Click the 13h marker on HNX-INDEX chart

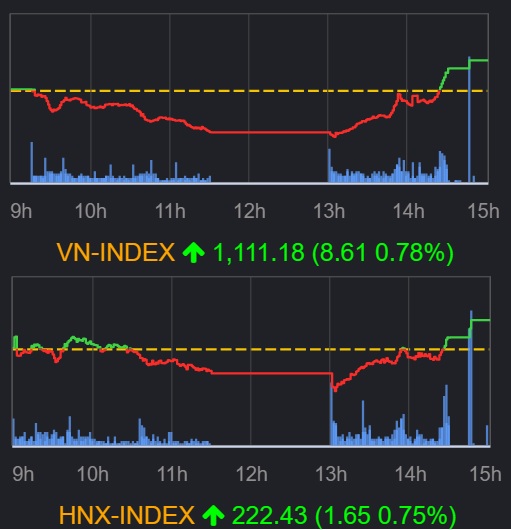point(331,474)
